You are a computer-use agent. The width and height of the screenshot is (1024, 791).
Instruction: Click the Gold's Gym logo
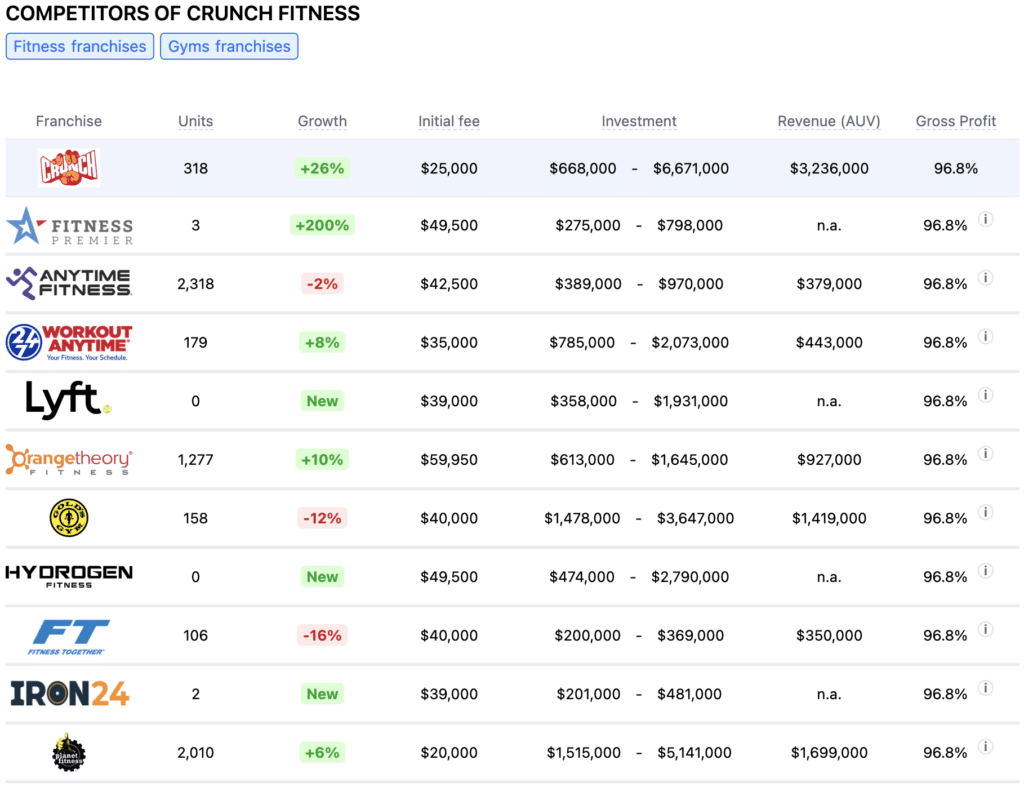pos(69,518)
